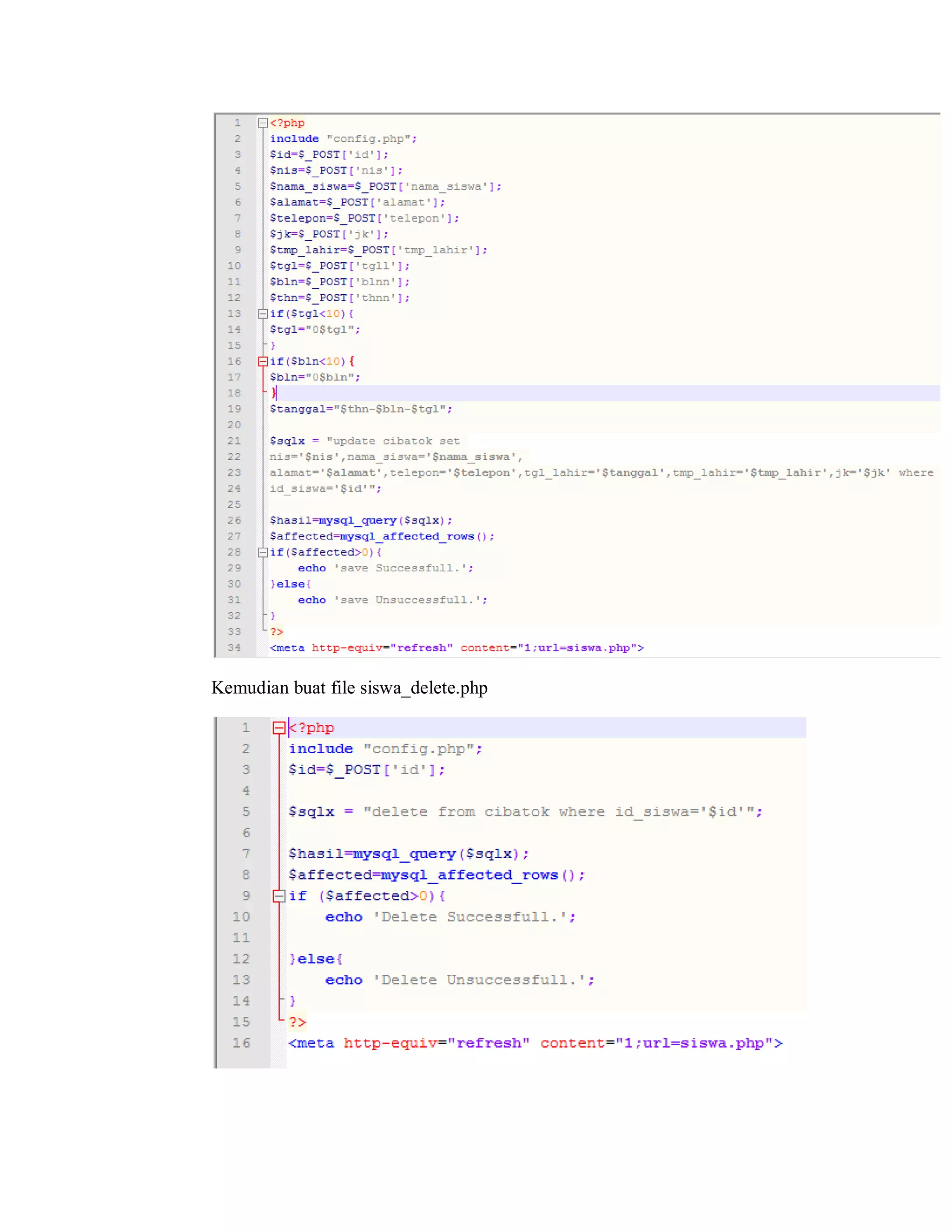Collapse the red if($bln<10) fold marker
The image size is (952, 1232).
tap(262, 362)
